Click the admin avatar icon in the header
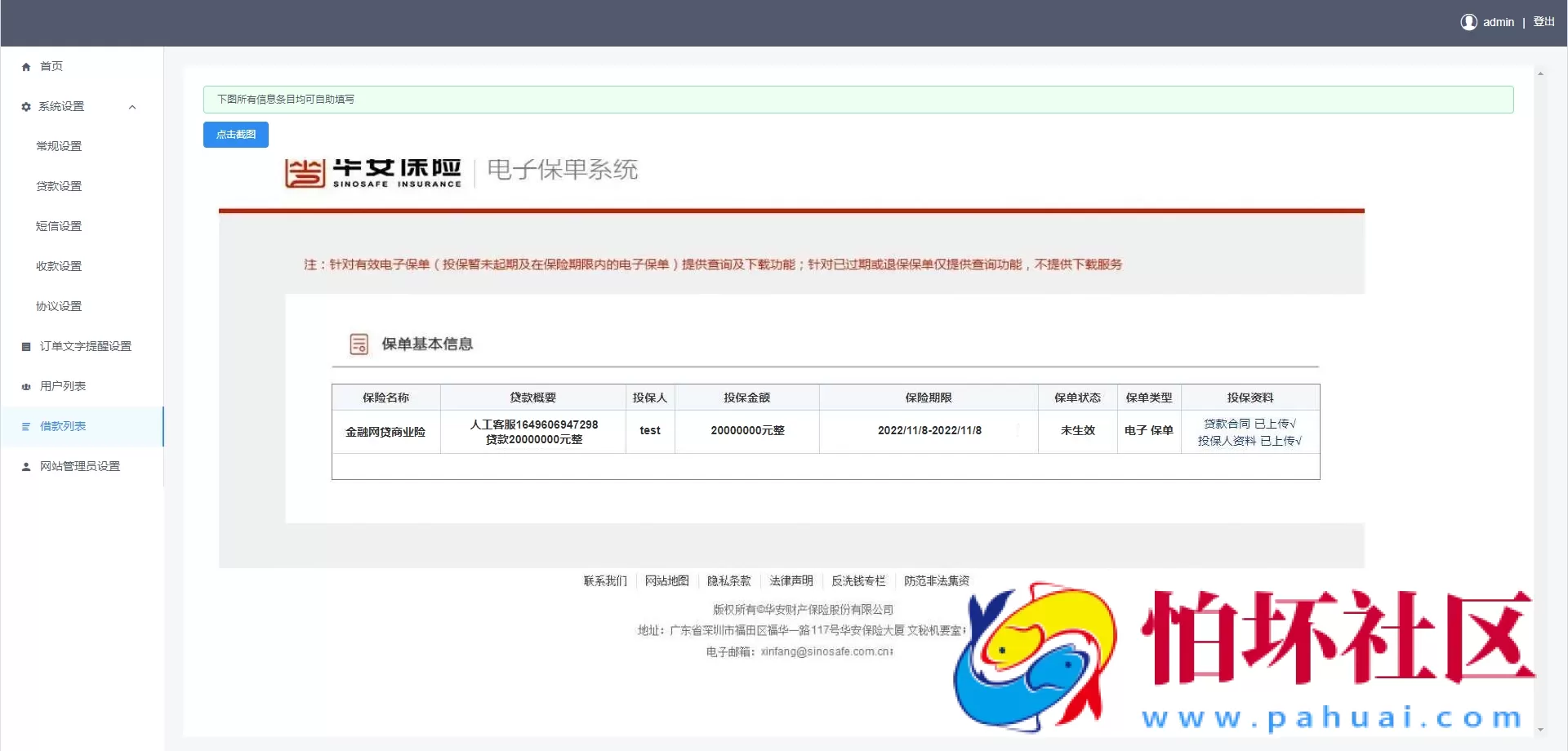The image size is (1568, 751). pyautogui.click(x=1468, y=21)
